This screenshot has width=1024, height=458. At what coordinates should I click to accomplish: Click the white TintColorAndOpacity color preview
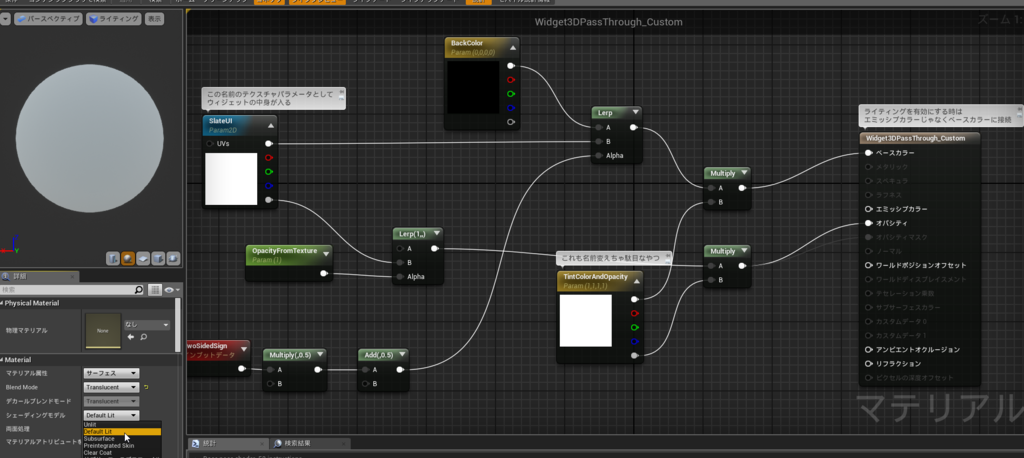point(586,320)
